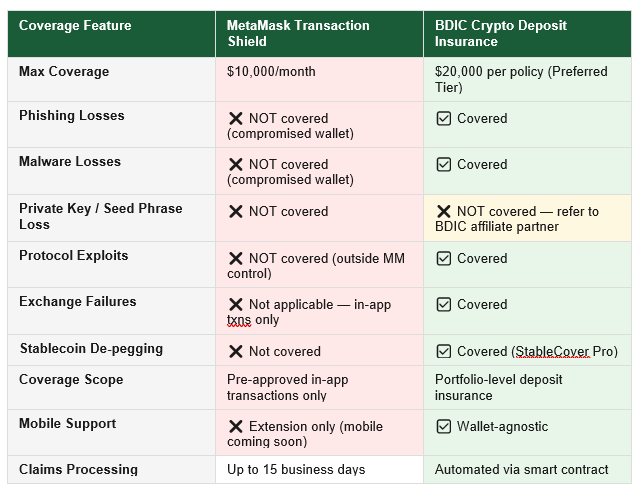Viewport: 643px width, 499px height.
Task: Click the underlined 'StableCover' word
Action: [552, 351]
